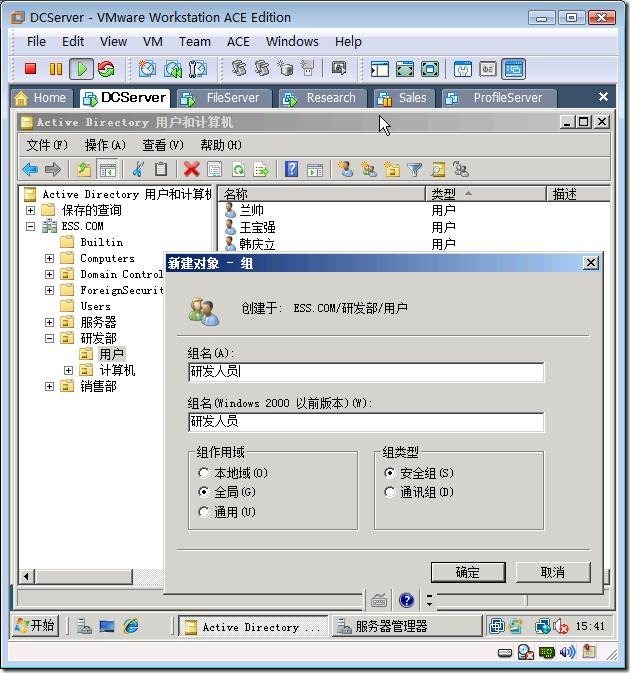Image resolution: width=630 pixels, height=673 pixels.
Task: Click the up one level folder icon
Action: (x=84, y=170)
